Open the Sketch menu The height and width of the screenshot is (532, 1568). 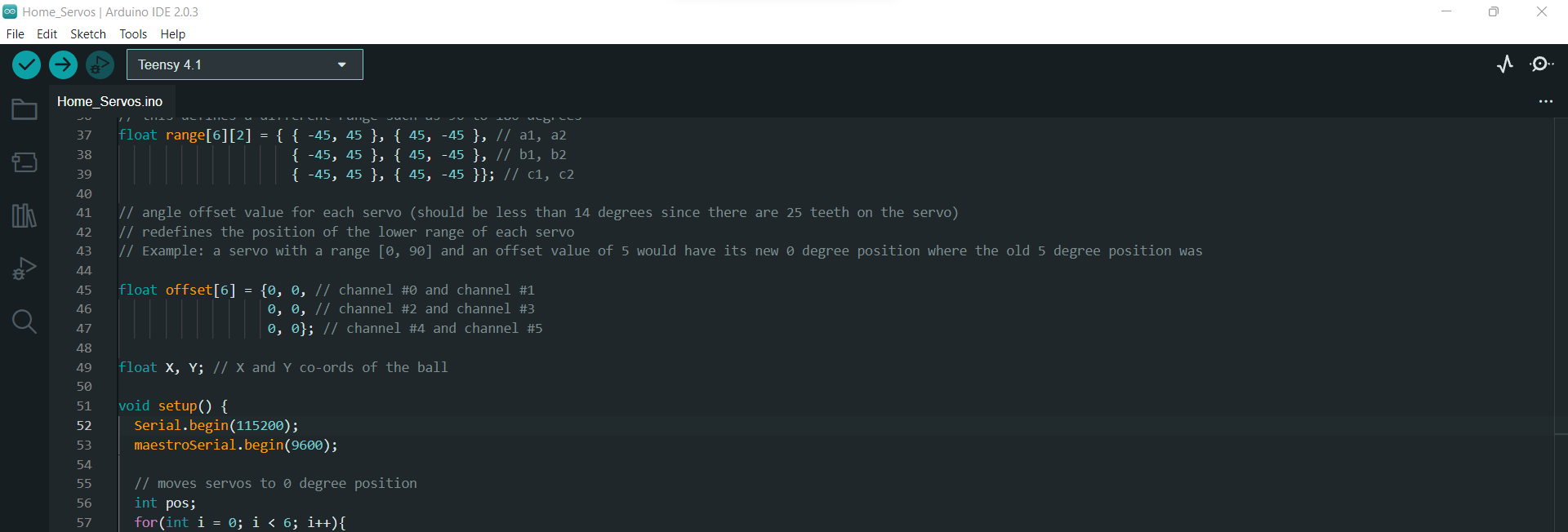coord(87,34)
